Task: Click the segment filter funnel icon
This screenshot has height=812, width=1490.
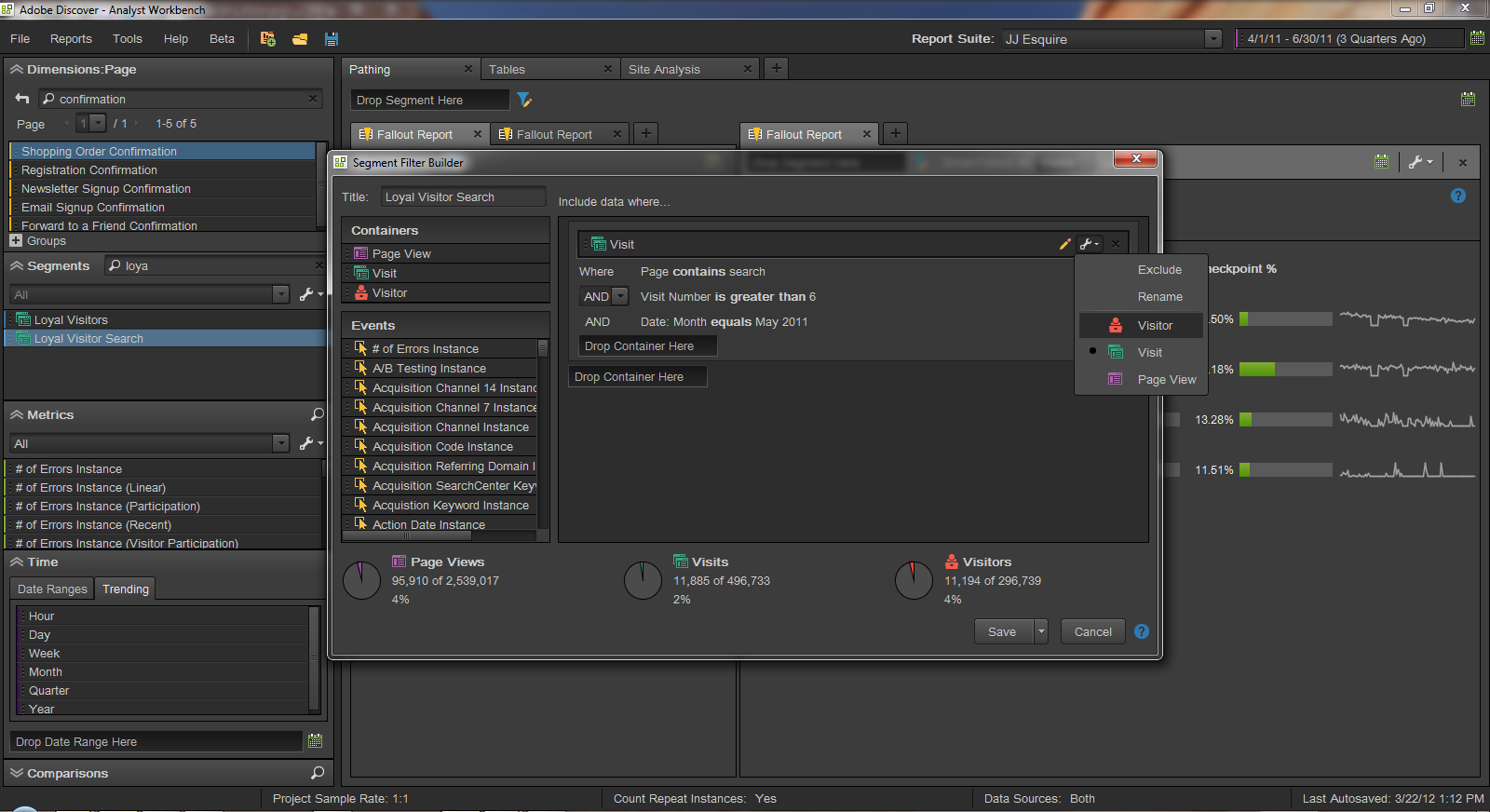Action: [524, 100]
